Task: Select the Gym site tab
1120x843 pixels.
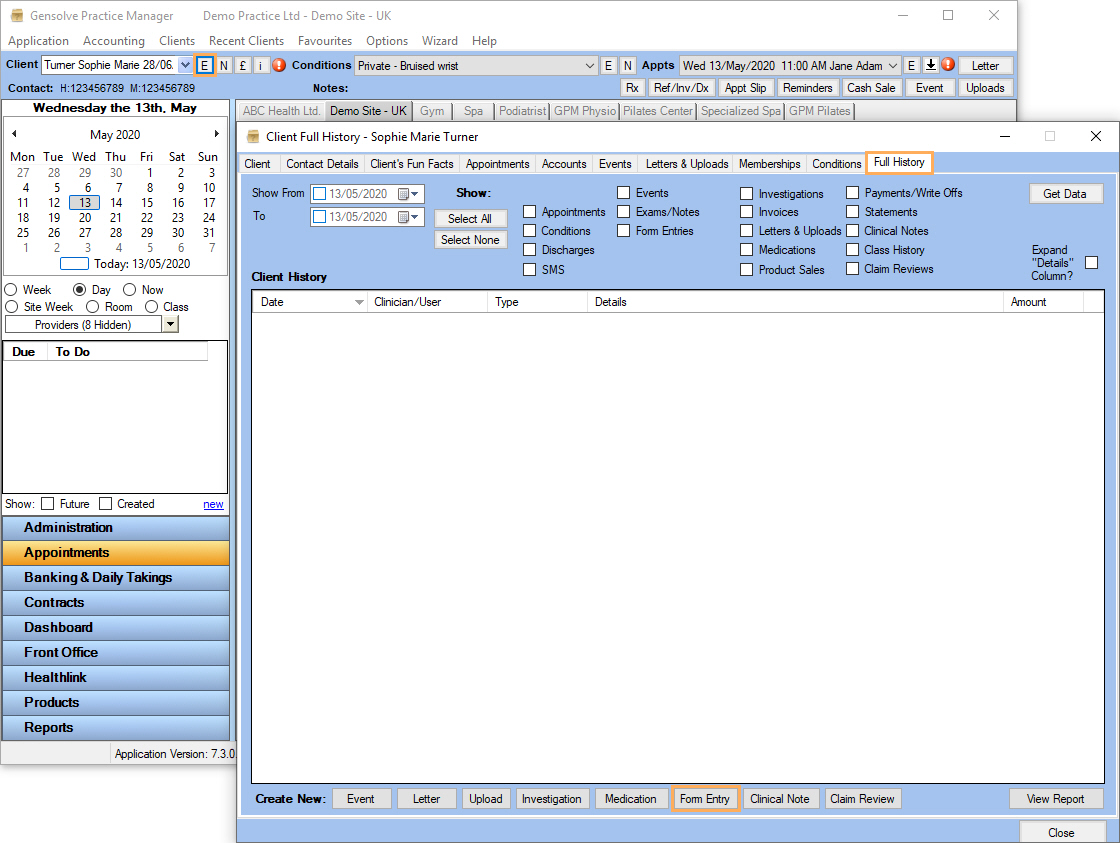Action: (x=431, y=111)
